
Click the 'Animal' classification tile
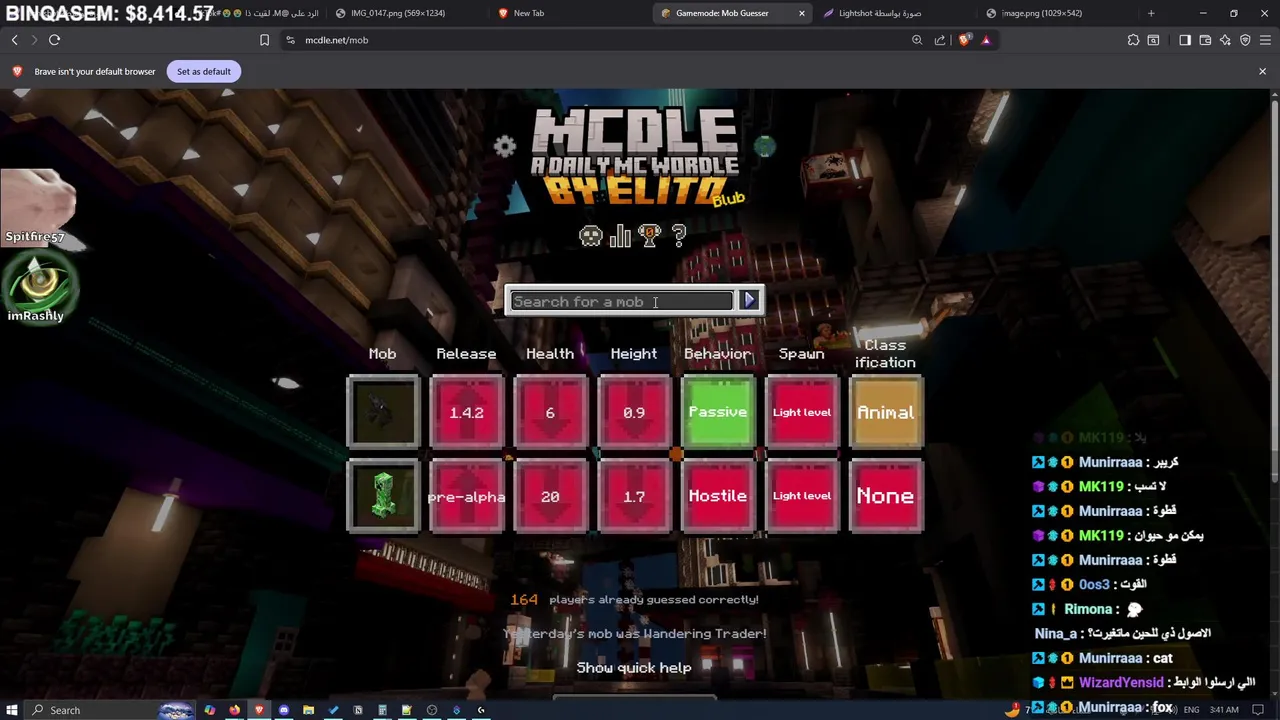885,412
